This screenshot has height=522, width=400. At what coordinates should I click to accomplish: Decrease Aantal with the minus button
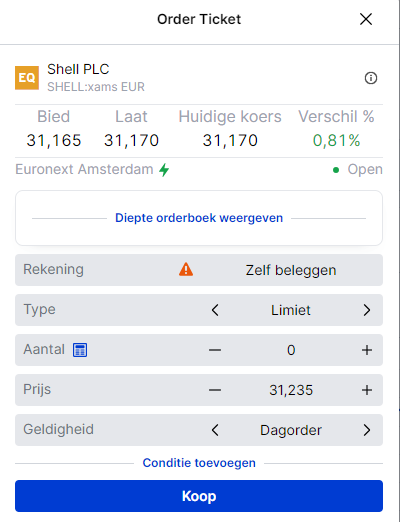click(215, 350)
